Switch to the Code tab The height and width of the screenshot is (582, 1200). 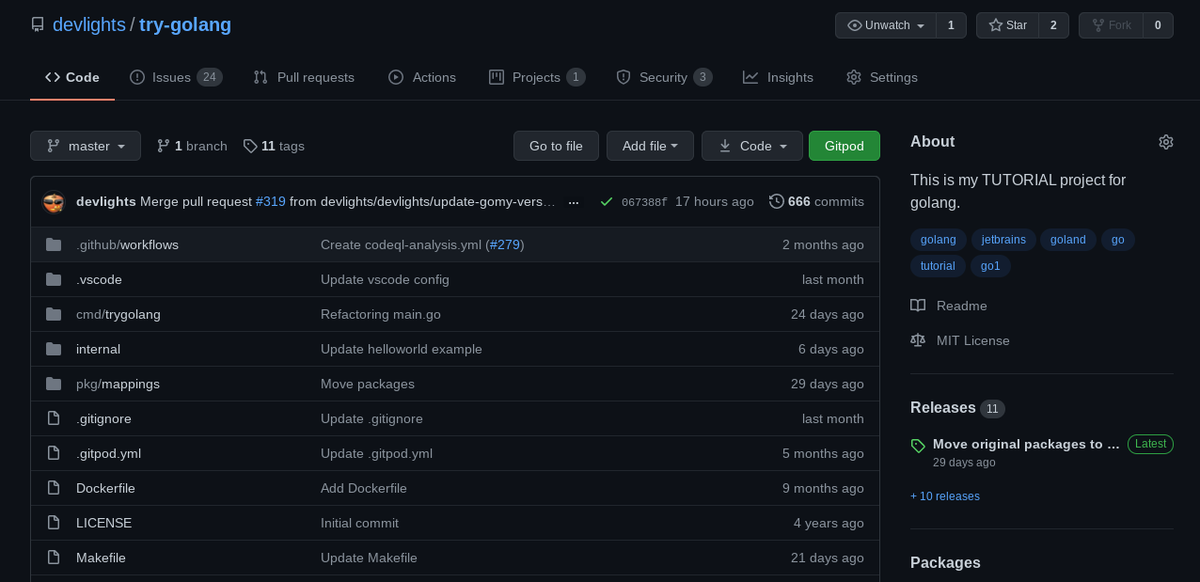pos(72,77)
